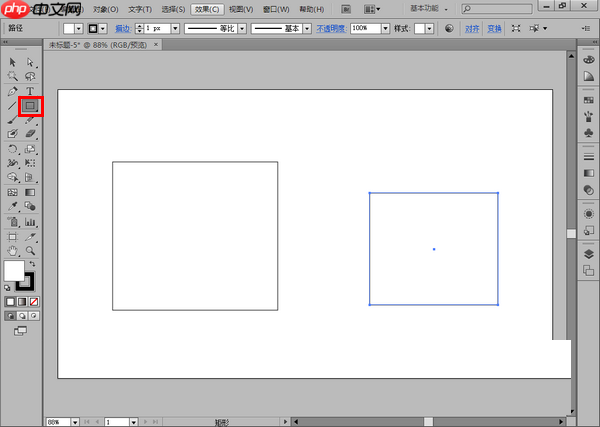Open the 窗口(W) menu
The image size is (600, 427).
point(275,8)
